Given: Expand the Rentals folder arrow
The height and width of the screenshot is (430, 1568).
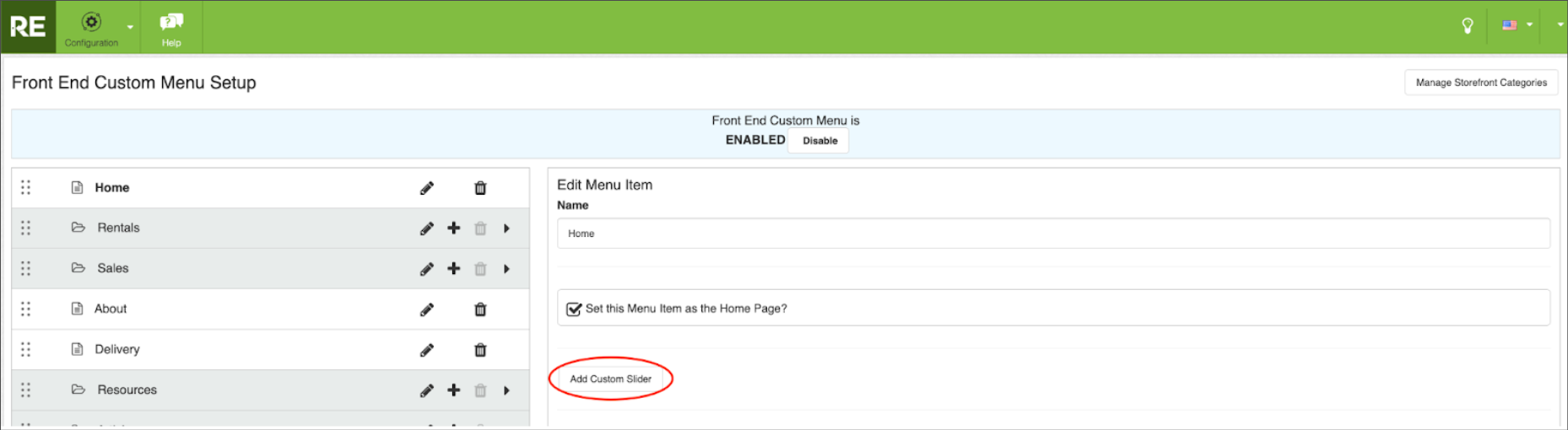Looking at the screenshot, I should point(506,228).
